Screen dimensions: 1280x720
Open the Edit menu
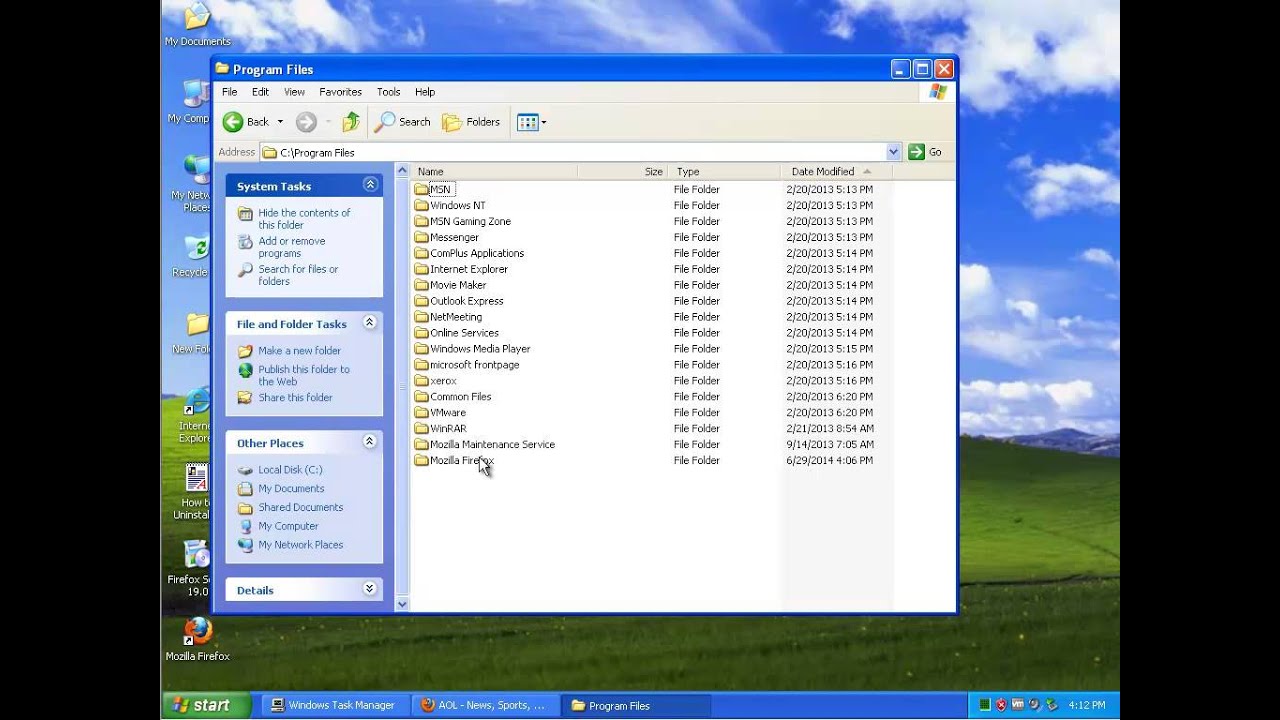[x=260, y=92]
